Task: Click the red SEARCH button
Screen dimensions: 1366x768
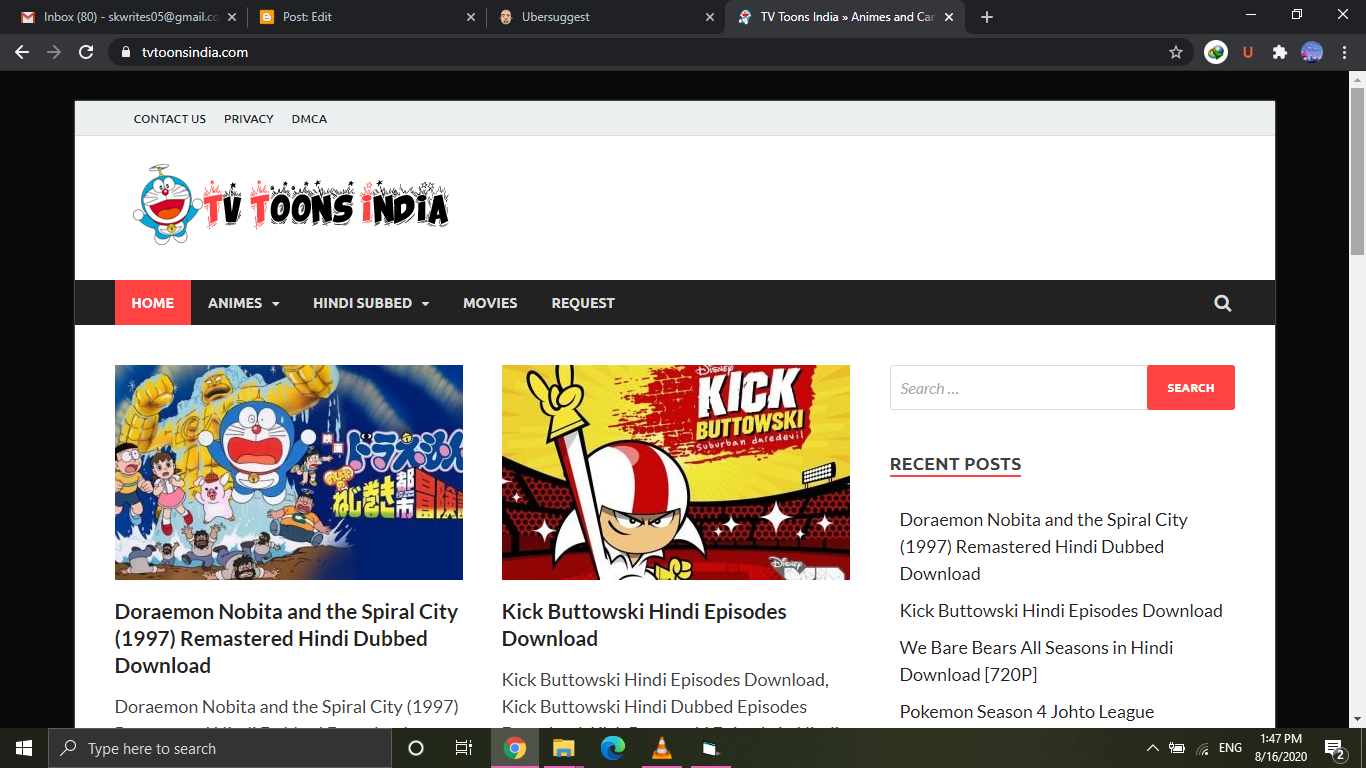Action: click(x=1190, y=388)
